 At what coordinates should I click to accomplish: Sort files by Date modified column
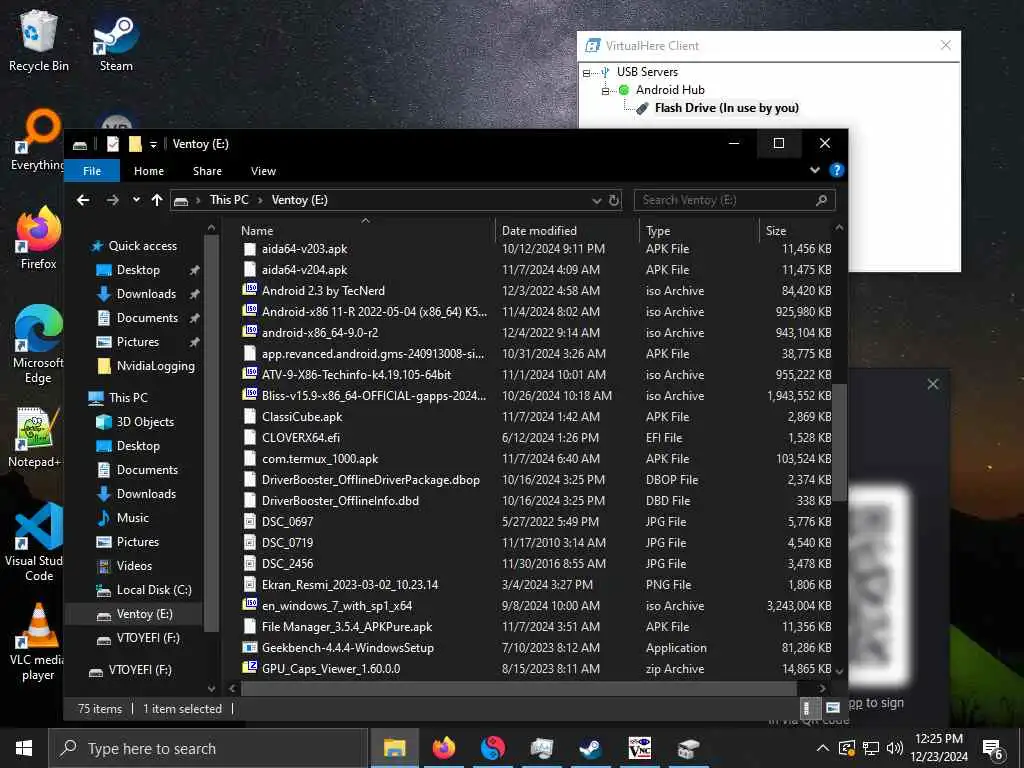point(539,231)
